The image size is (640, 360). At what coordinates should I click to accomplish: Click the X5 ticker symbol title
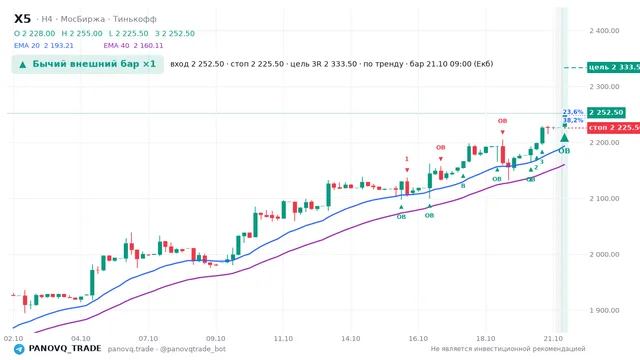point(22,19)
